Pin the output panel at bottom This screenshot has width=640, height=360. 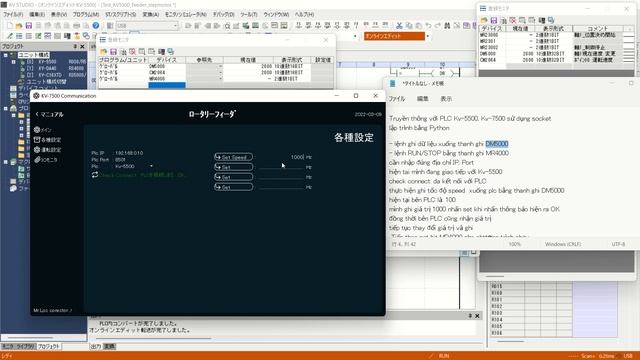coord(470,316)
